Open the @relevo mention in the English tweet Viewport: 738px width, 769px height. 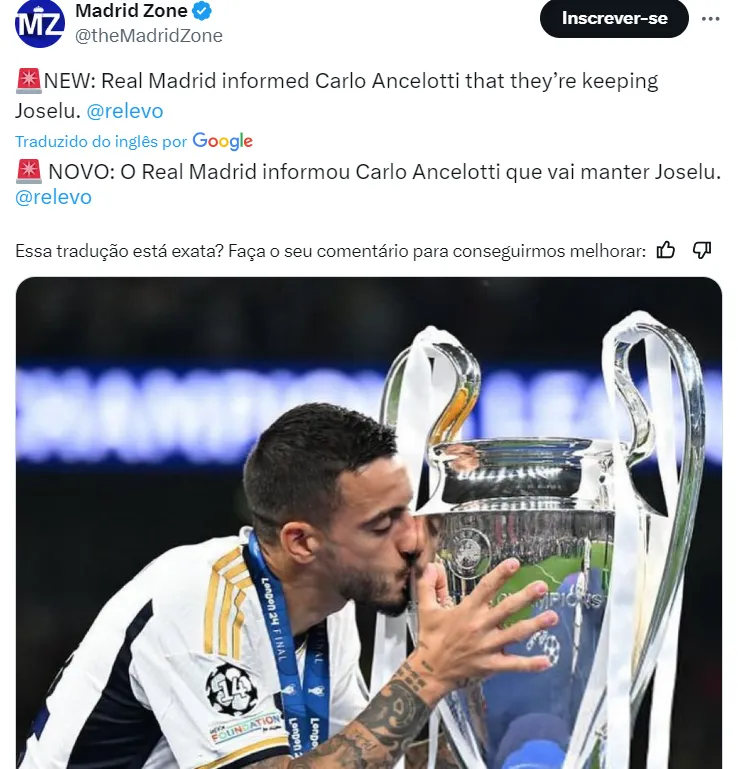pyautogui.click(x=125, y=111)
